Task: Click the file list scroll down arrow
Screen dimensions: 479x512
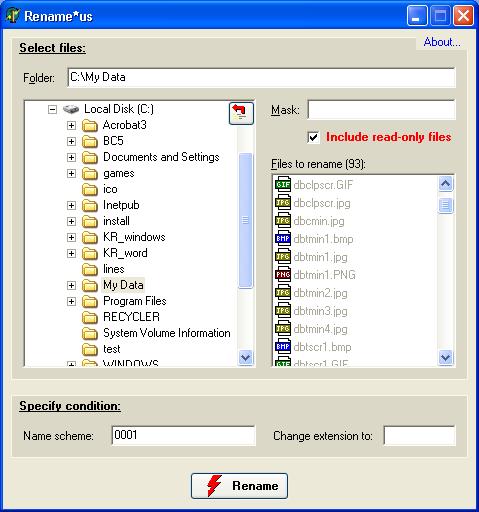Action: pos(446,358)
